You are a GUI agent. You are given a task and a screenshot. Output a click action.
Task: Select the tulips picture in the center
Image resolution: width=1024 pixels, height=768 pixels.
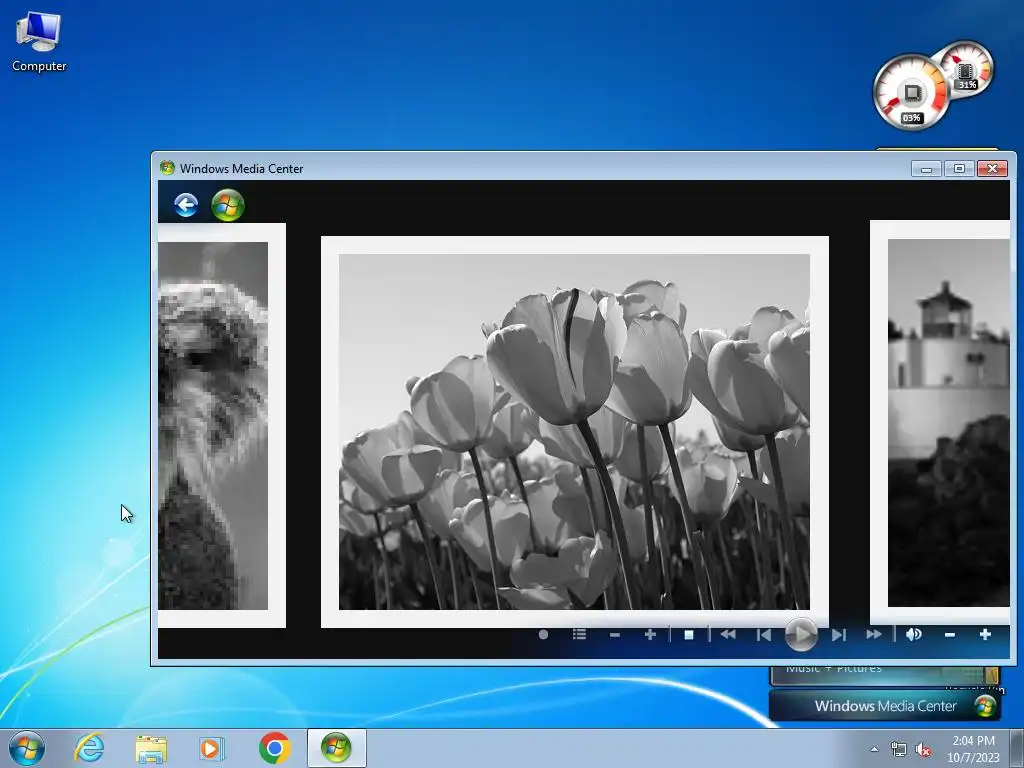tap(575, 432)
